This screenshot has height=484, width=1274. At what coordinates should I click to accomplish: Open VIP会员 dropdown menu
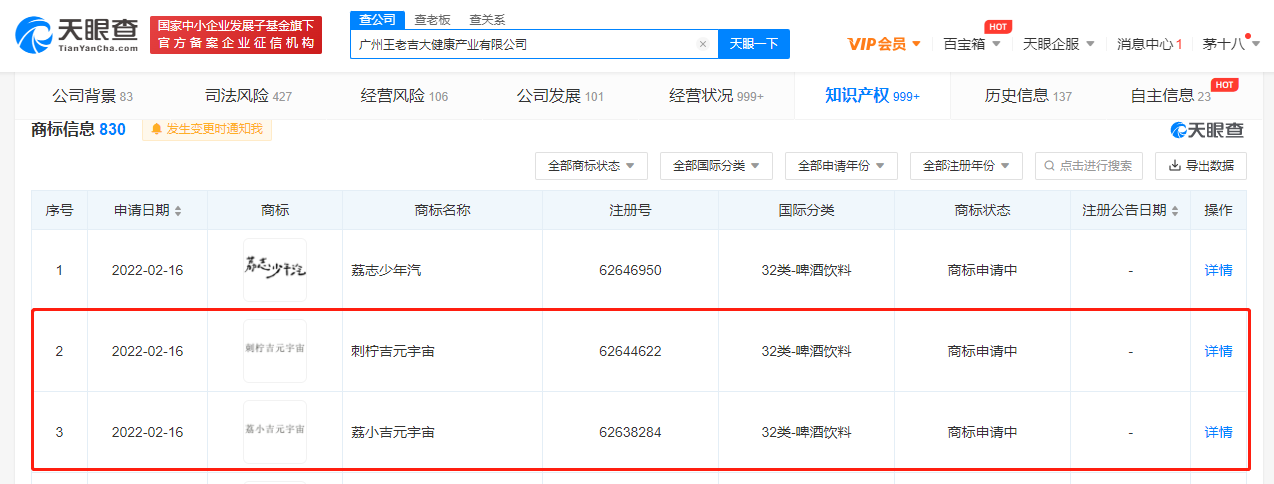coord(884,44)
